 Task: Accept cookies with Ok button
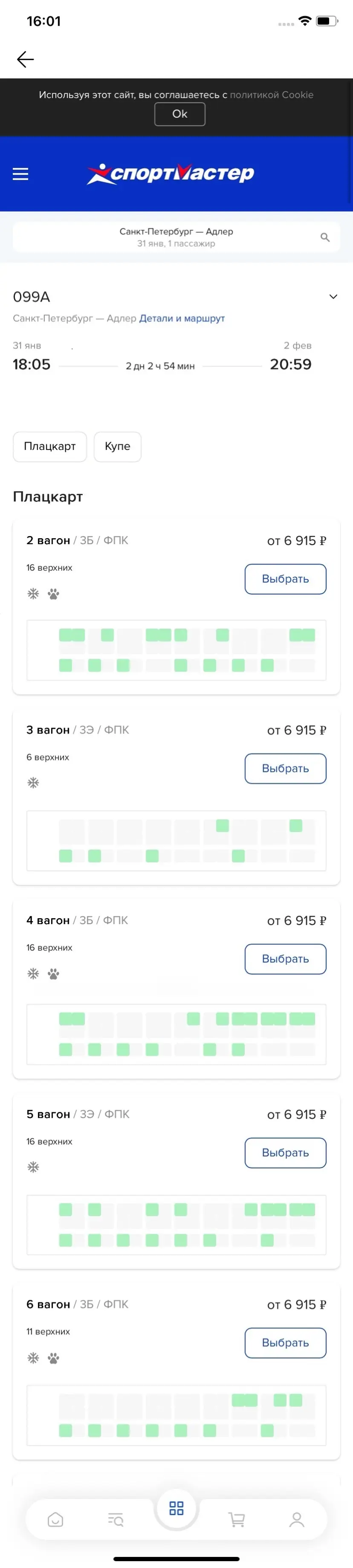(179, 114)
